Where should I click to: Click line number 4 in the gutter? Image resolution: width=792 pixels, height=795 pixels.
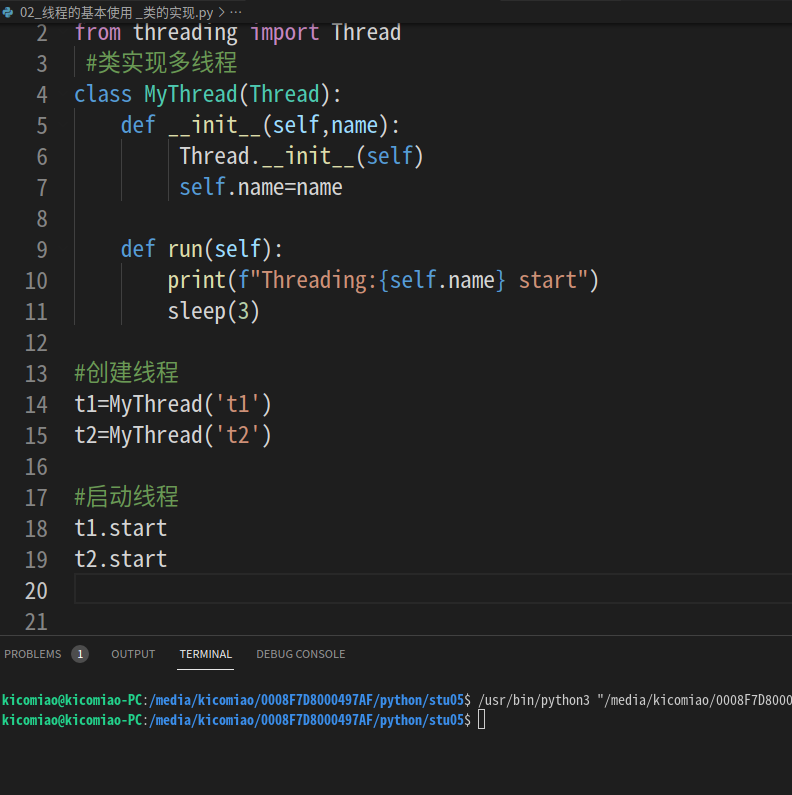tap(42, 95)
